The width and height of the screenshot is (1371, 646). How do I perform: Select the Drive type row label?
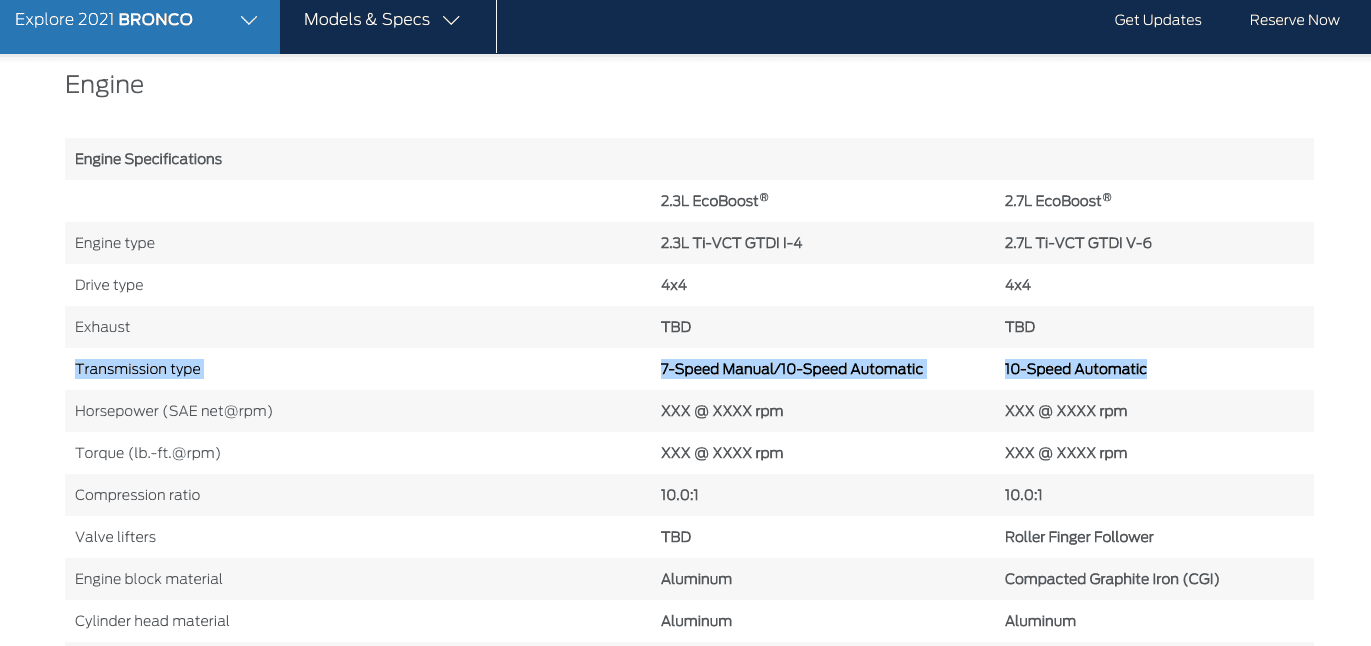pos(109,285)
